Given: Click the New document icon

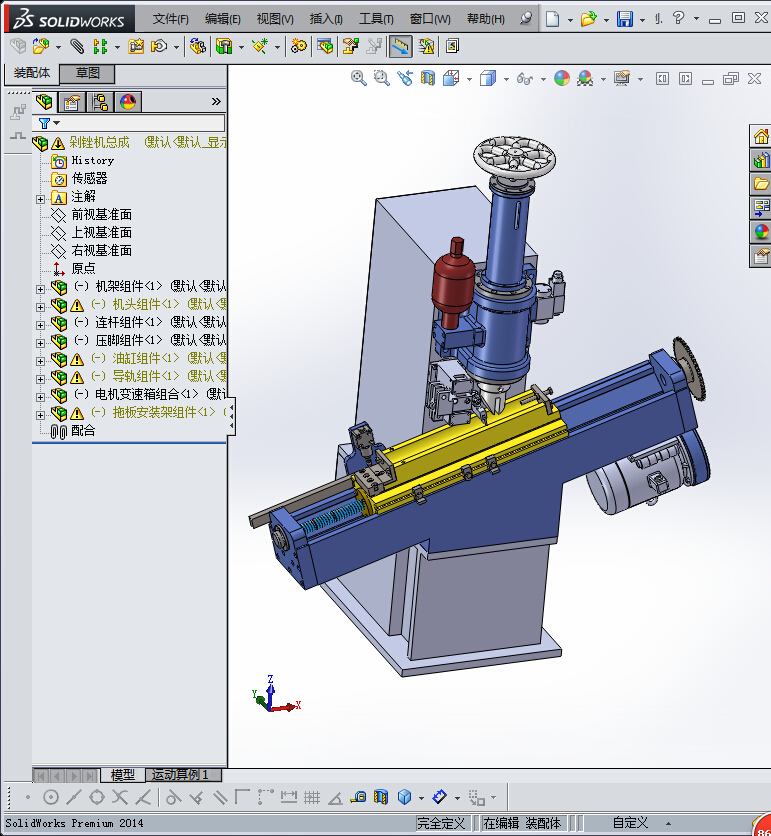Looking at the screenshot, I should 553,19.
